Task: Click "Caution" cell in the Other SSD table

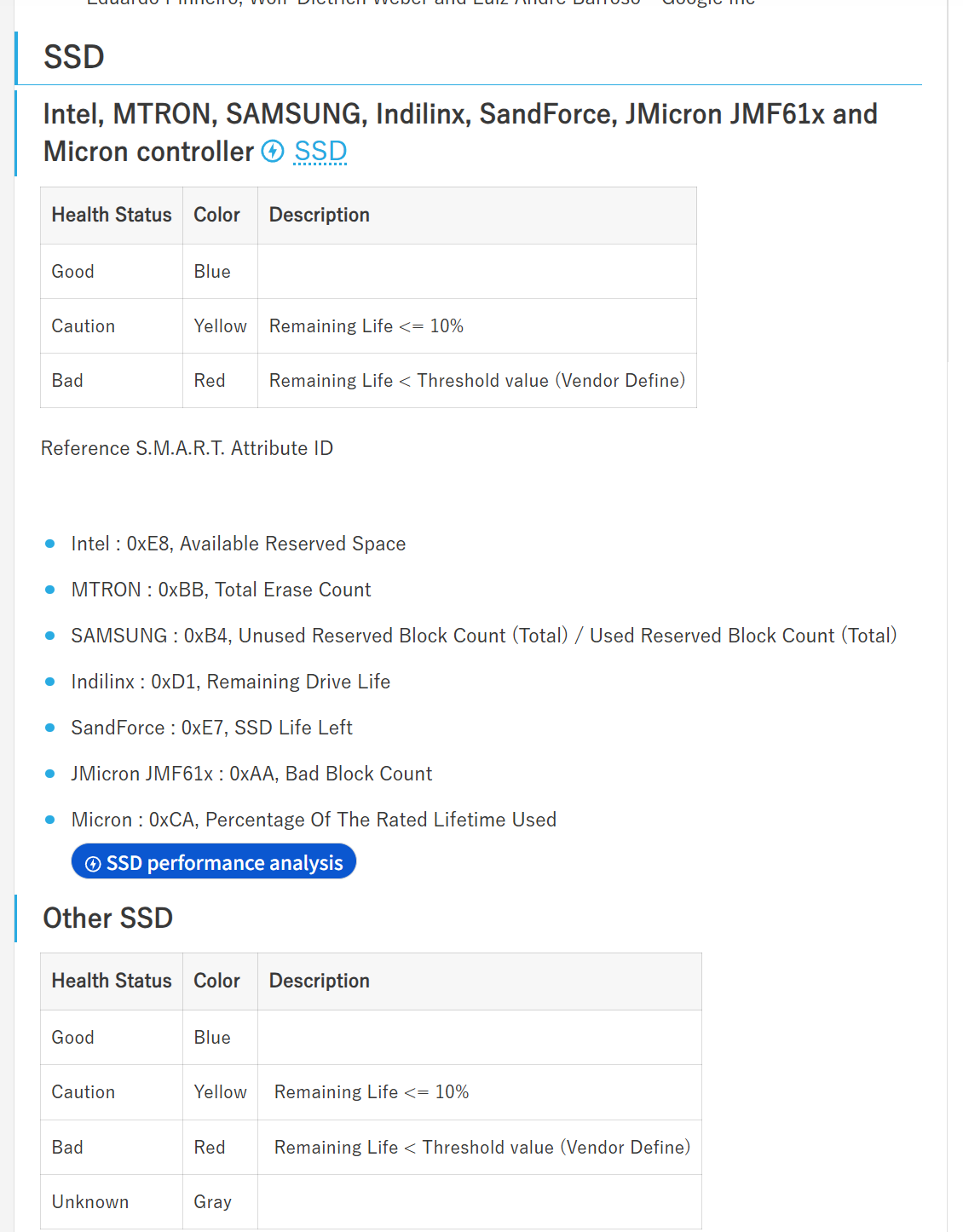Action: tap(112, 1092)
